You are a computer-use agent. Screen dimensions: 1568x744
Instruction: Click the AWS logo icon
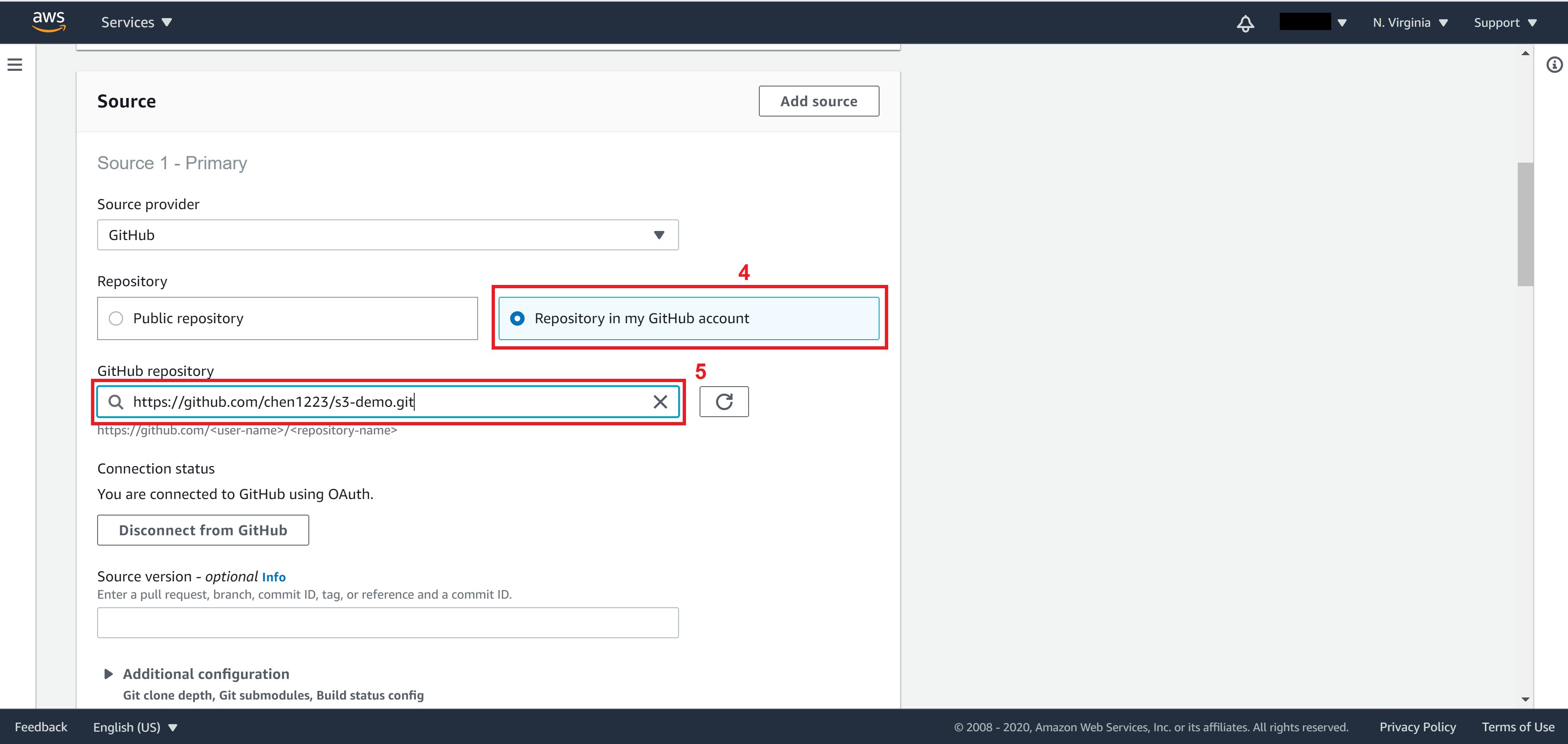pyautogui.click(x=45, y=21)
